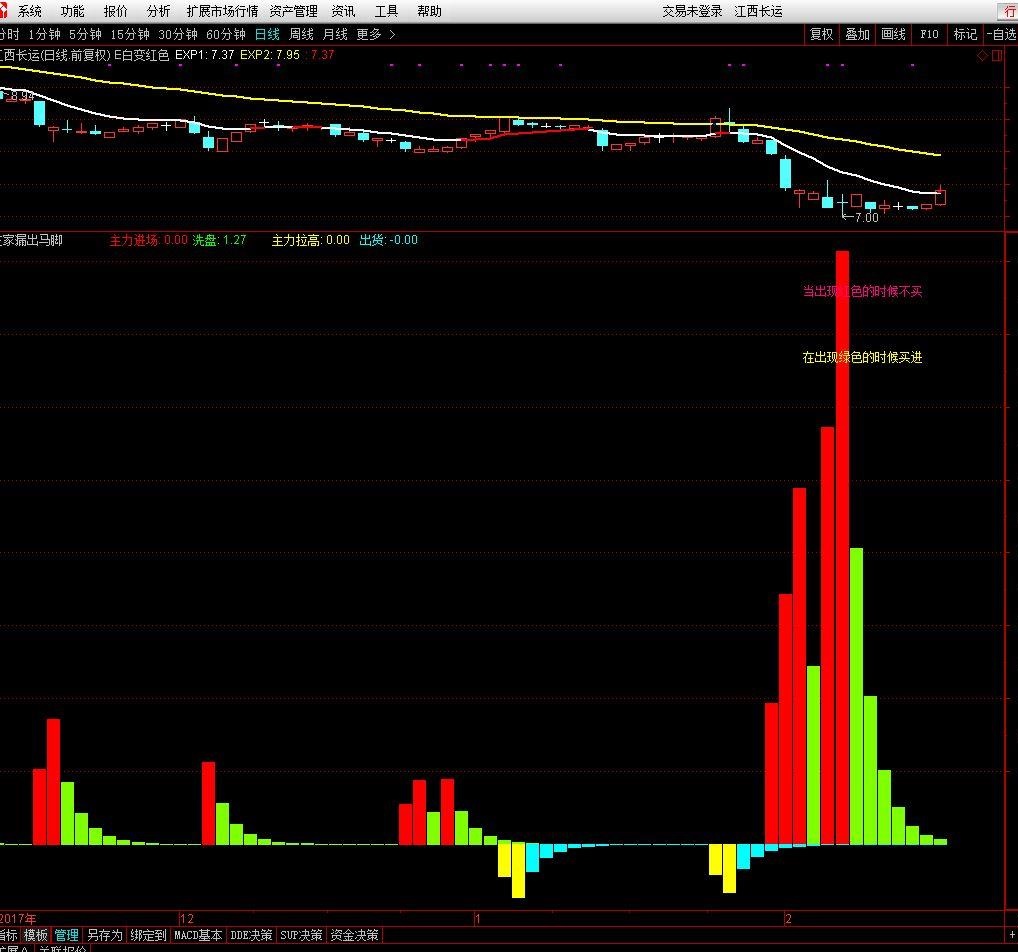Open the 帮助 menu
This screenshot has height=952, width=1018.
tap(429, 11)
